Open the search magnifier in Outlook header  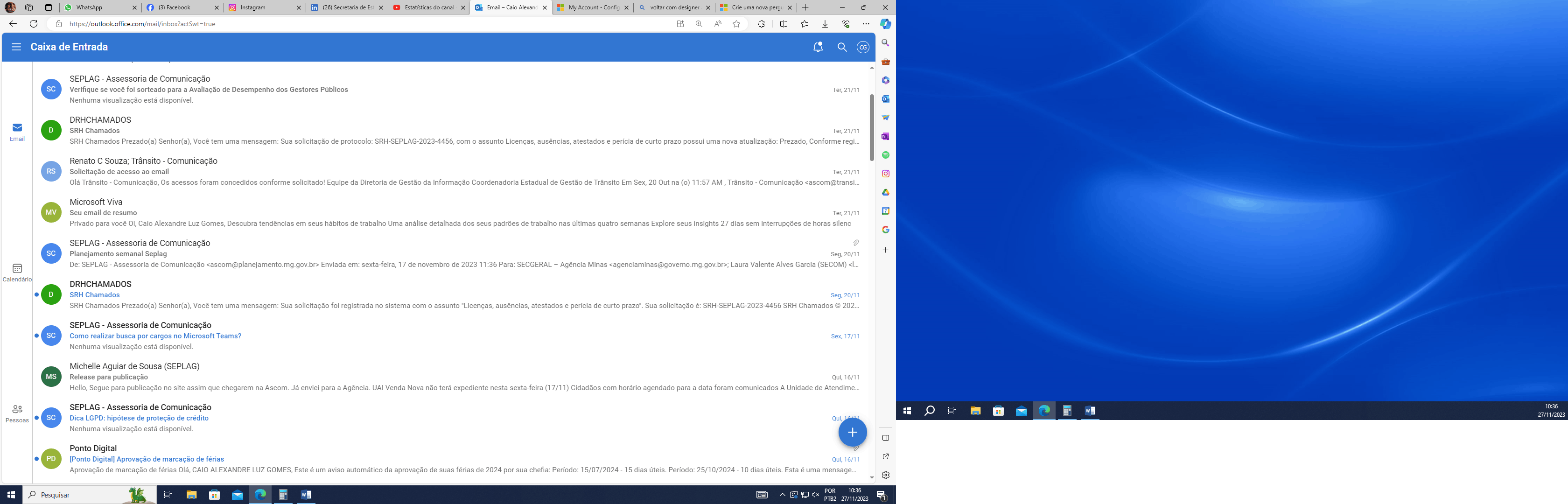[x=842, y=47]
